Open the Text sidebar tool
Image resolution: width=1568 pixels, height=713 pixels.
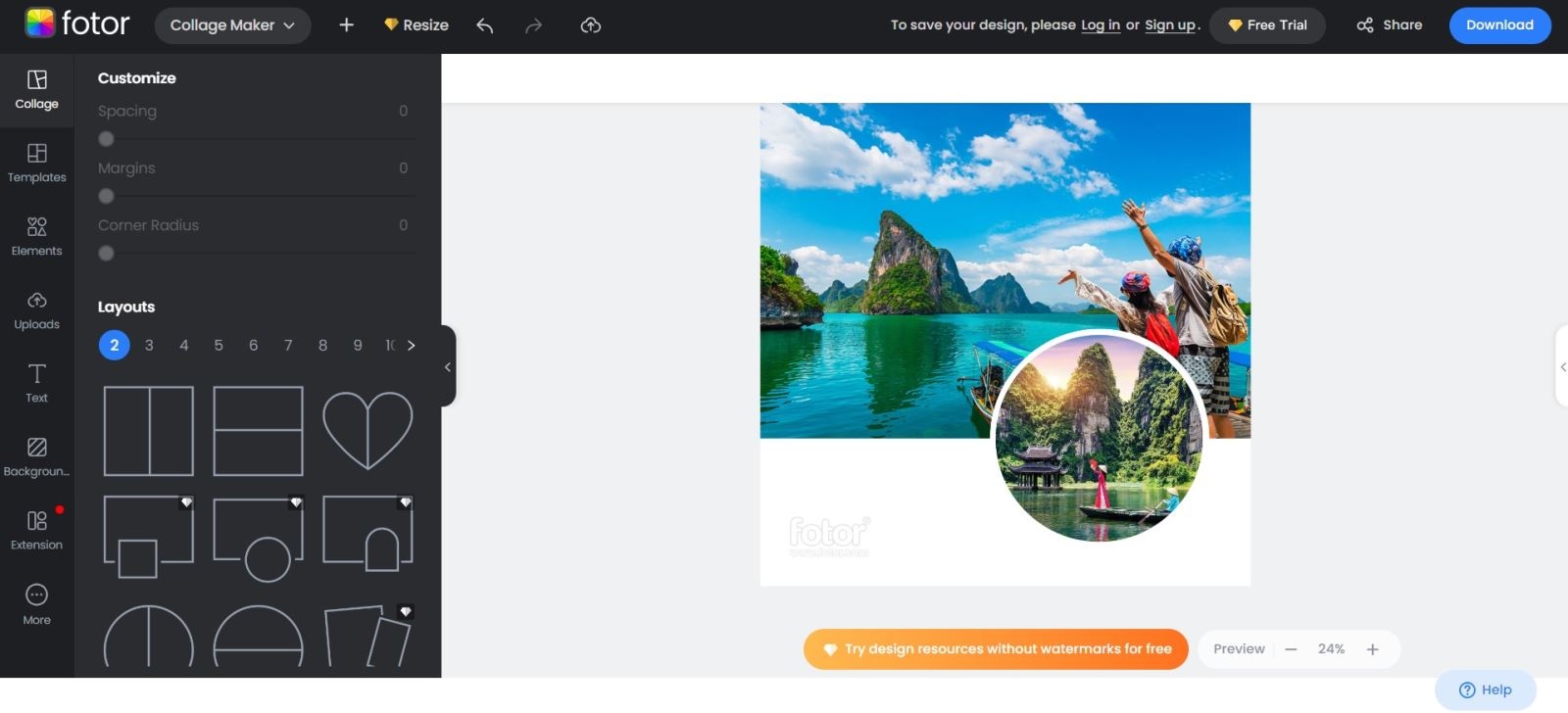(x=36, y=384)
